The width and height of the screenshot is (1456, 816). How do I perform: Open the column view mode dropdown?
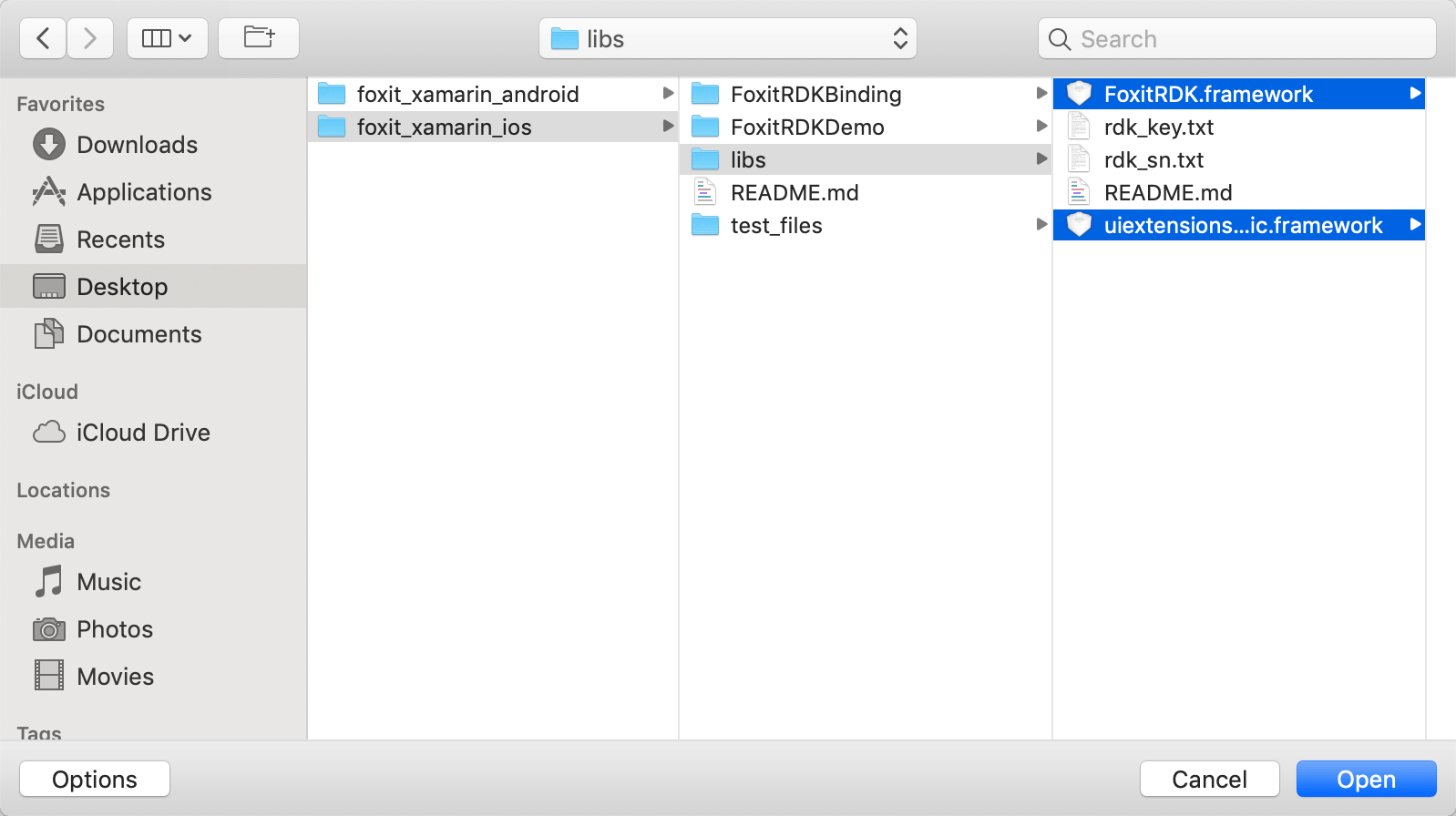tap(168, 38)
